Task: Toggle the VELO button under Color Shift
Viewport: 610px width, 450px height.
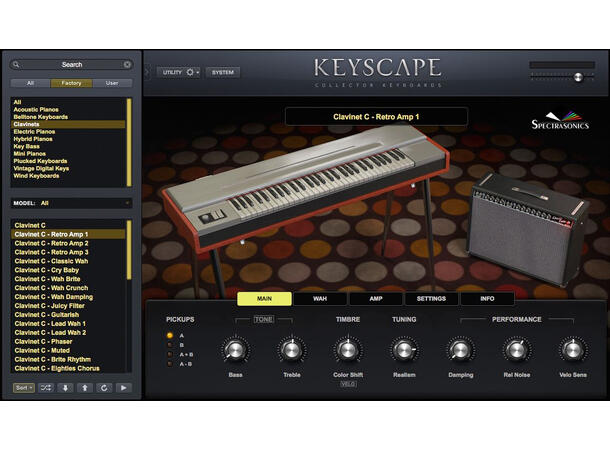Action: (x=348, y=384)
